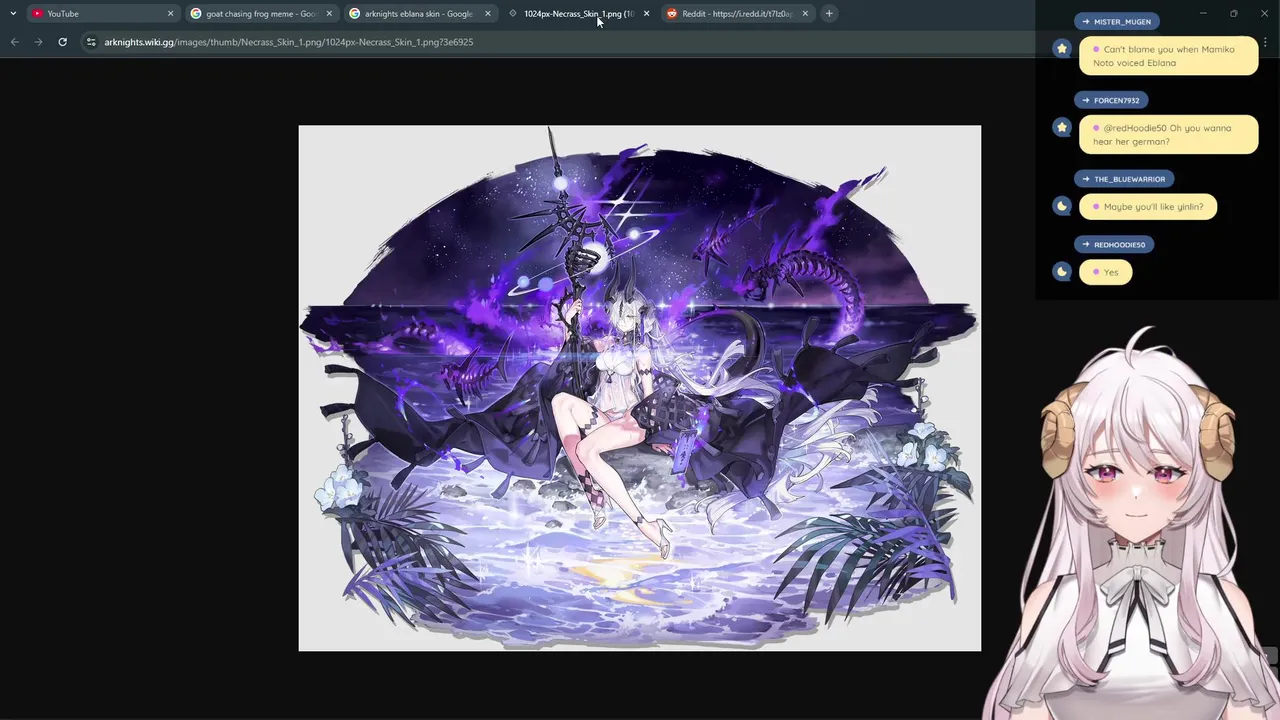
Task: Close the goat chasing frog meme tab
Action: point(329,13)
